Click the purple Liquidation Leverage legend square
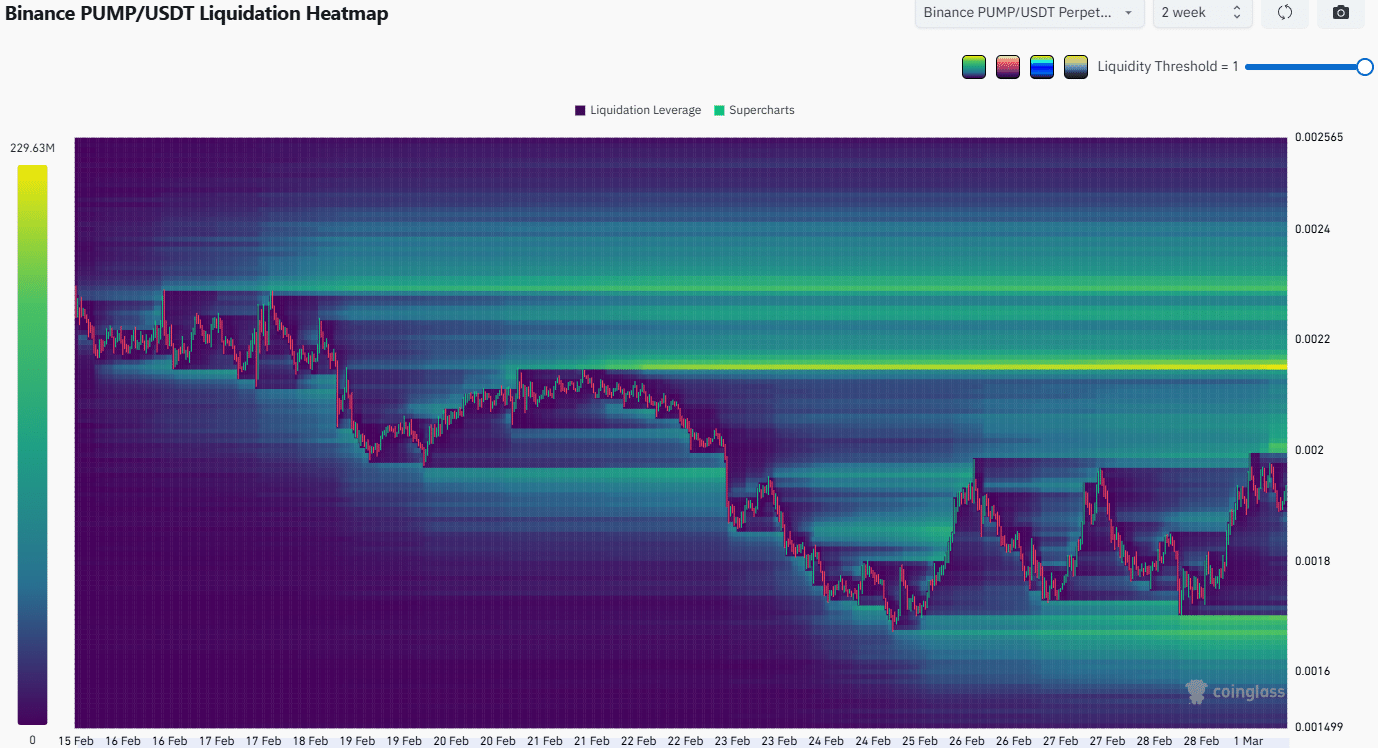This screenshot has width=1378, height=748. (580, 110)
